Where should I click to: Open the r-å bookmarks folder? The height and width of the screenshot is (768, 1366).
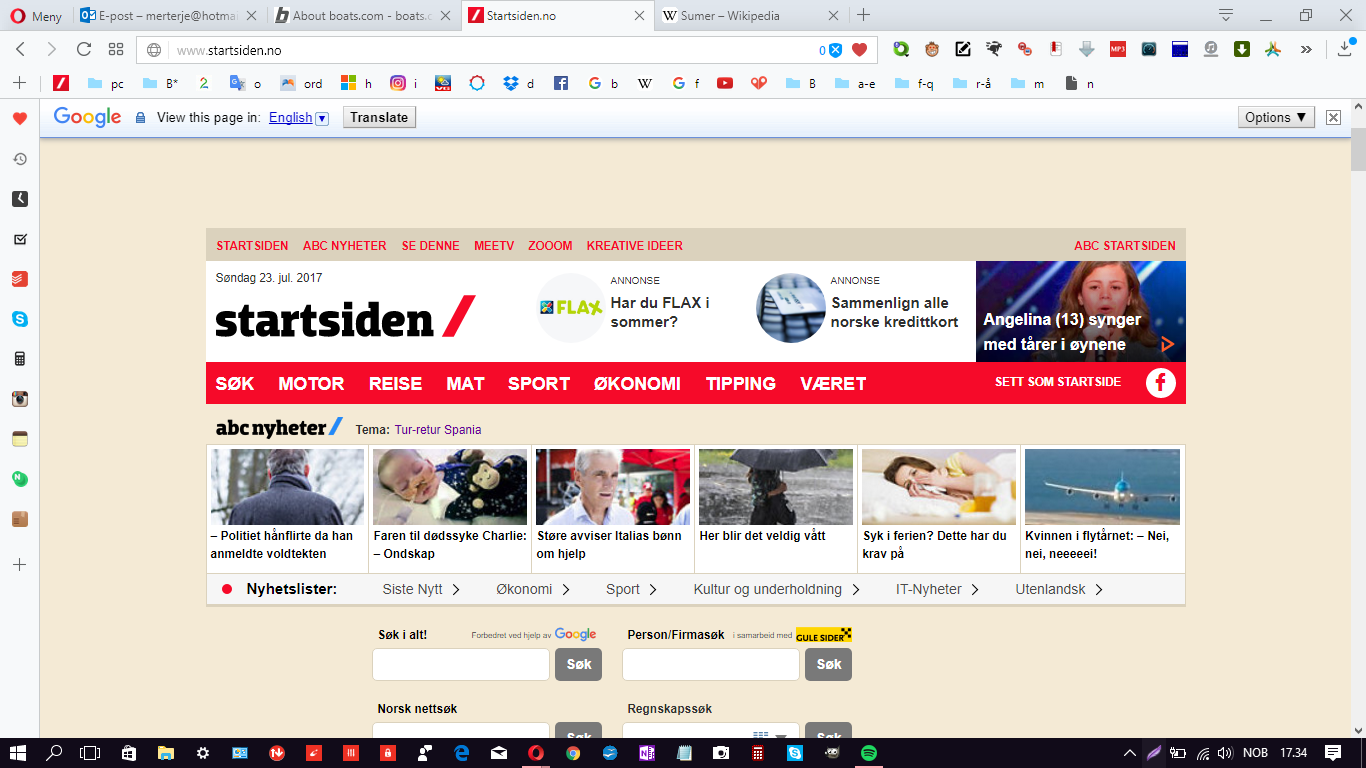pyautogui.click(x=973, y=84)
